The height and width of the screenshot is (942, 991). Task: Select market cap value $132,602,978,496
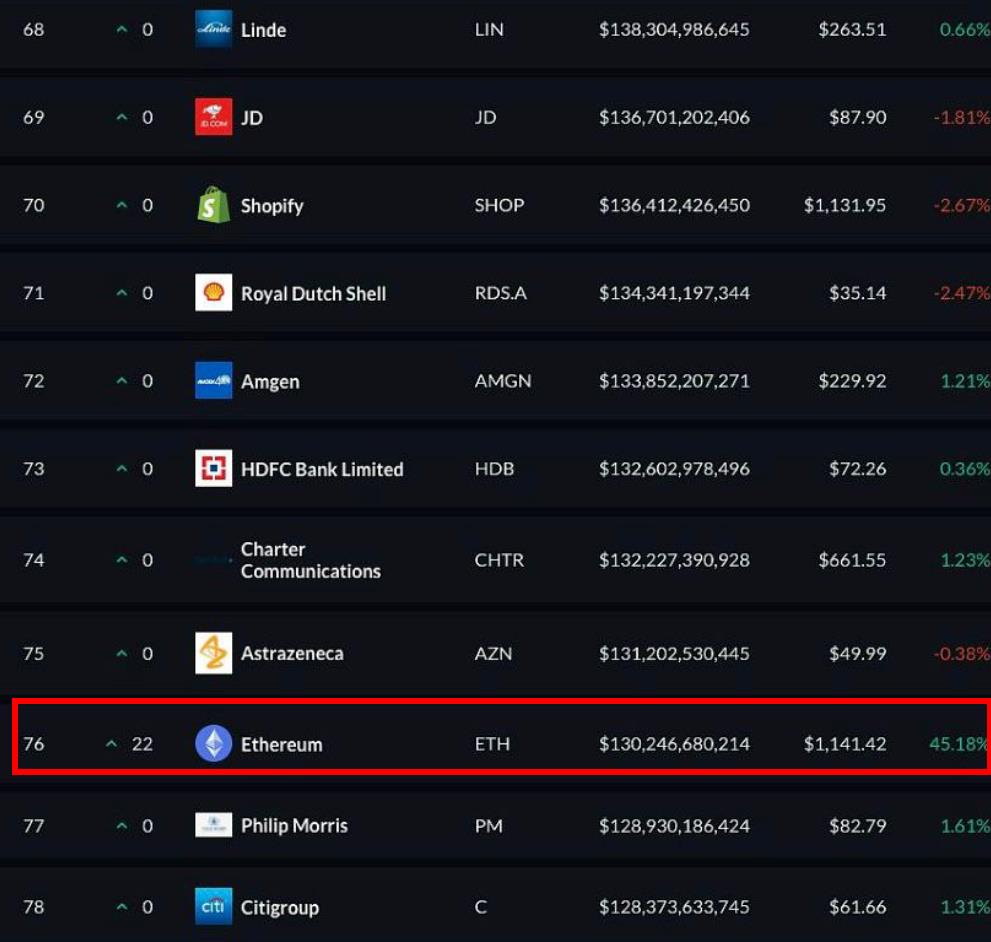(x=674, y=468)
